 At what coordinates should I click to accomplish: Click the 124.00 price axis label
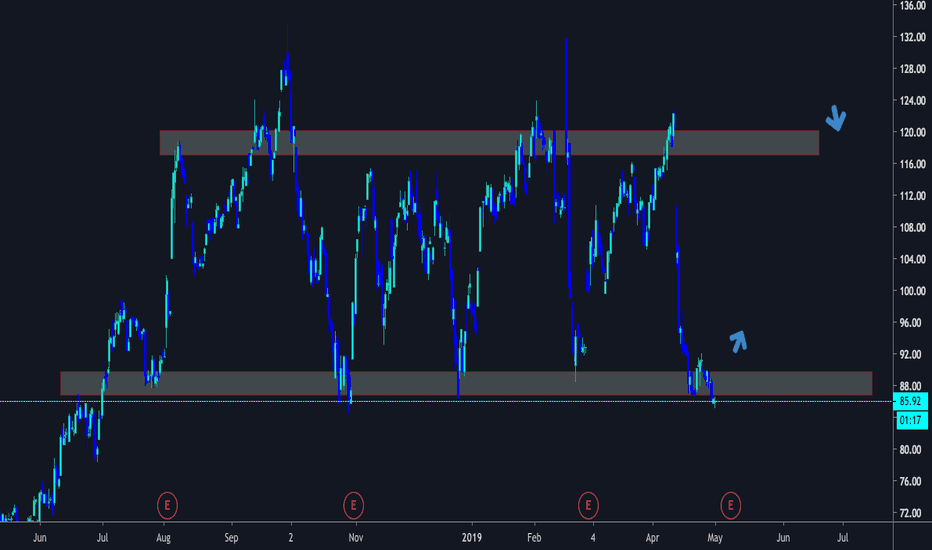tap(912, 100)
